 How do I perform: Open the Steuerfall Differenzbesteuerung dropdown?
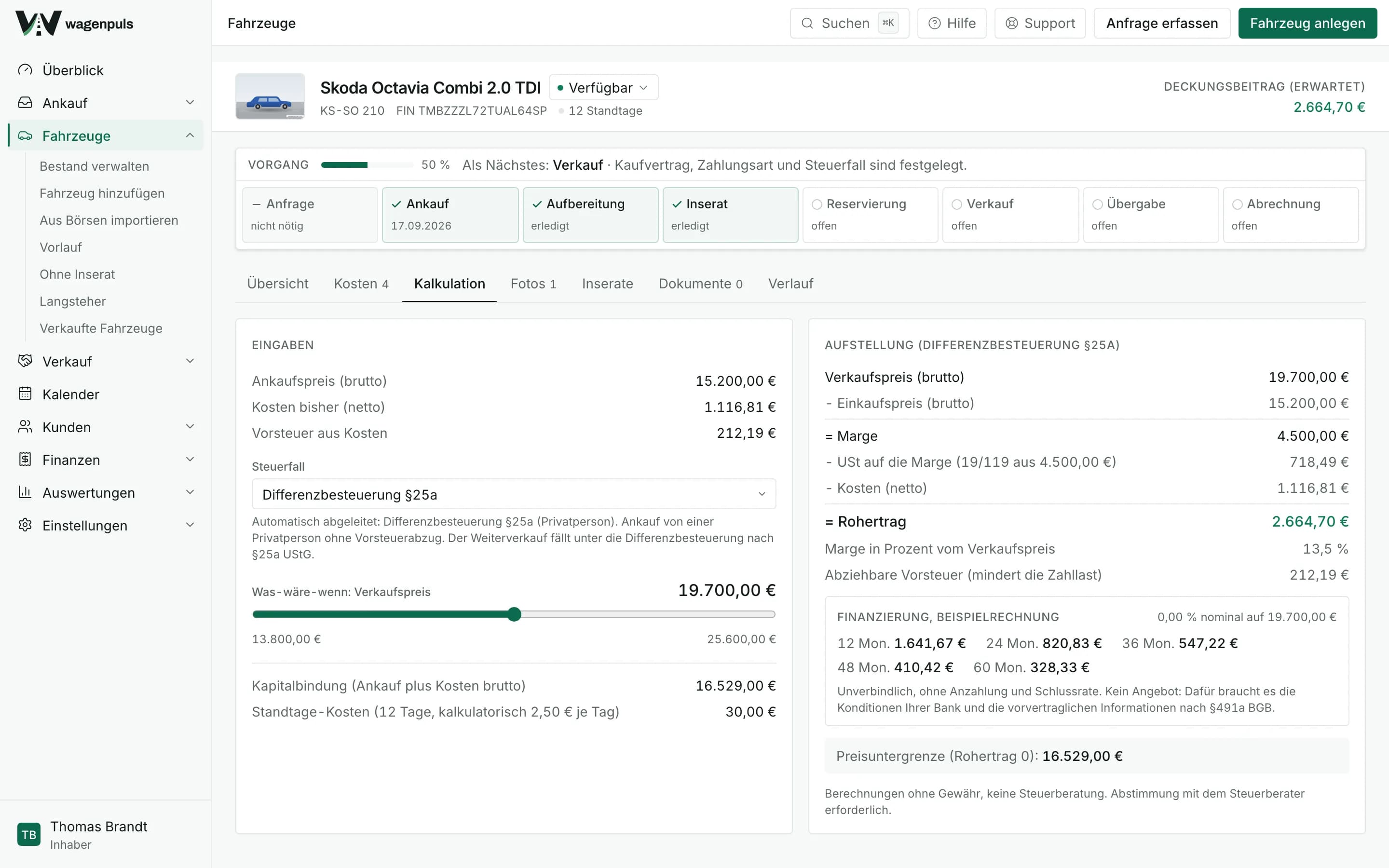(514, 494)
